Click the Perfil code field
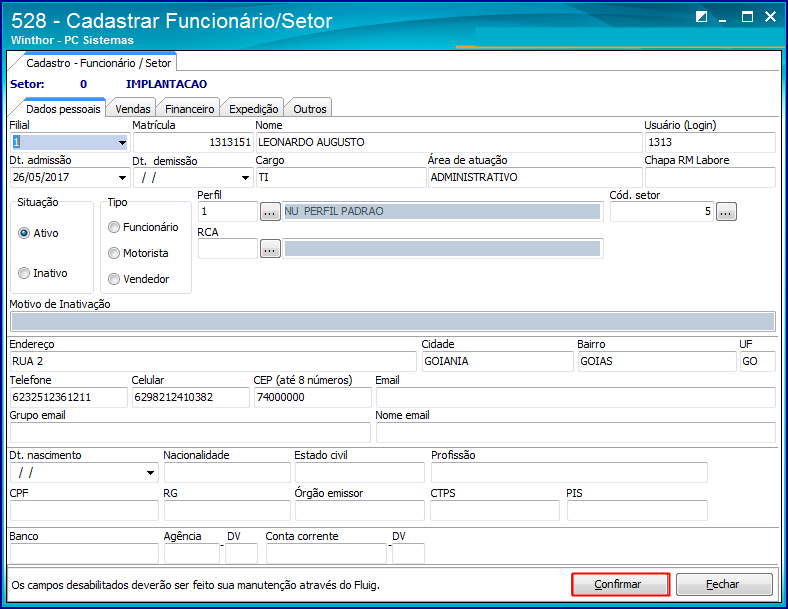Screen dimensions: 788x609 228,212
